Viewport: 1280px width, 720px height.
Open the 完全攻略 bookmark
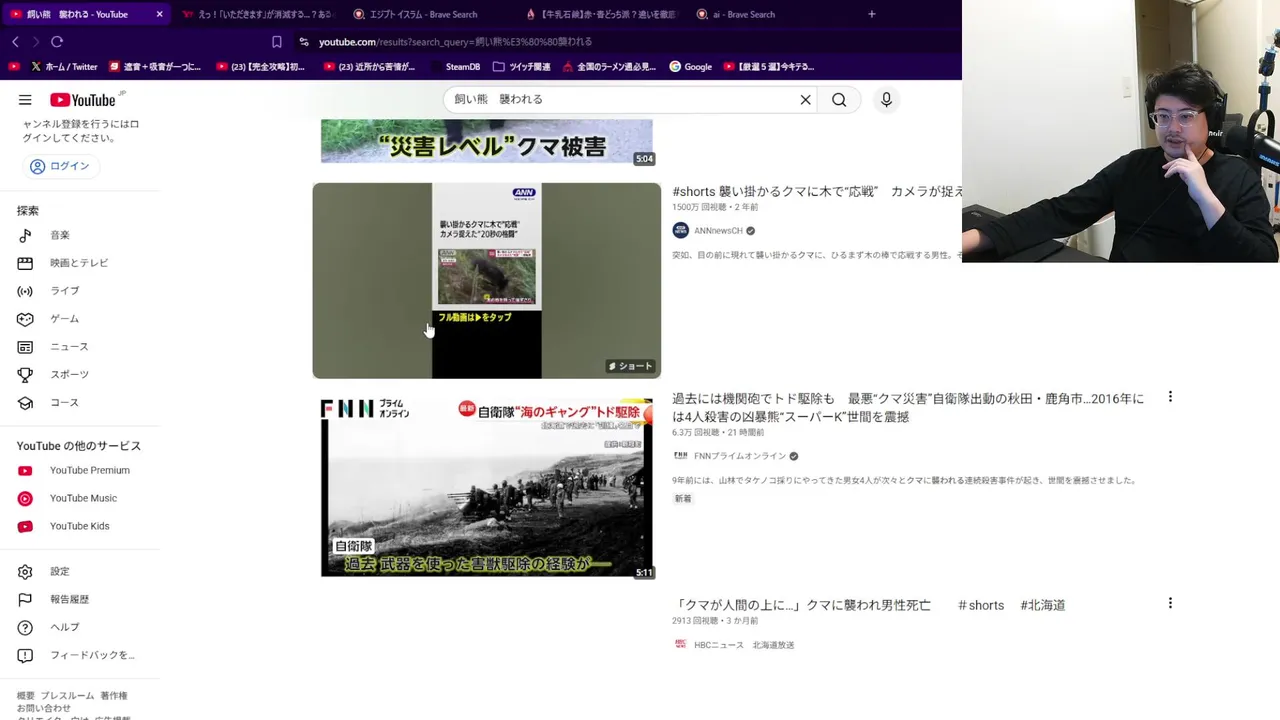[x=260, y=67]
